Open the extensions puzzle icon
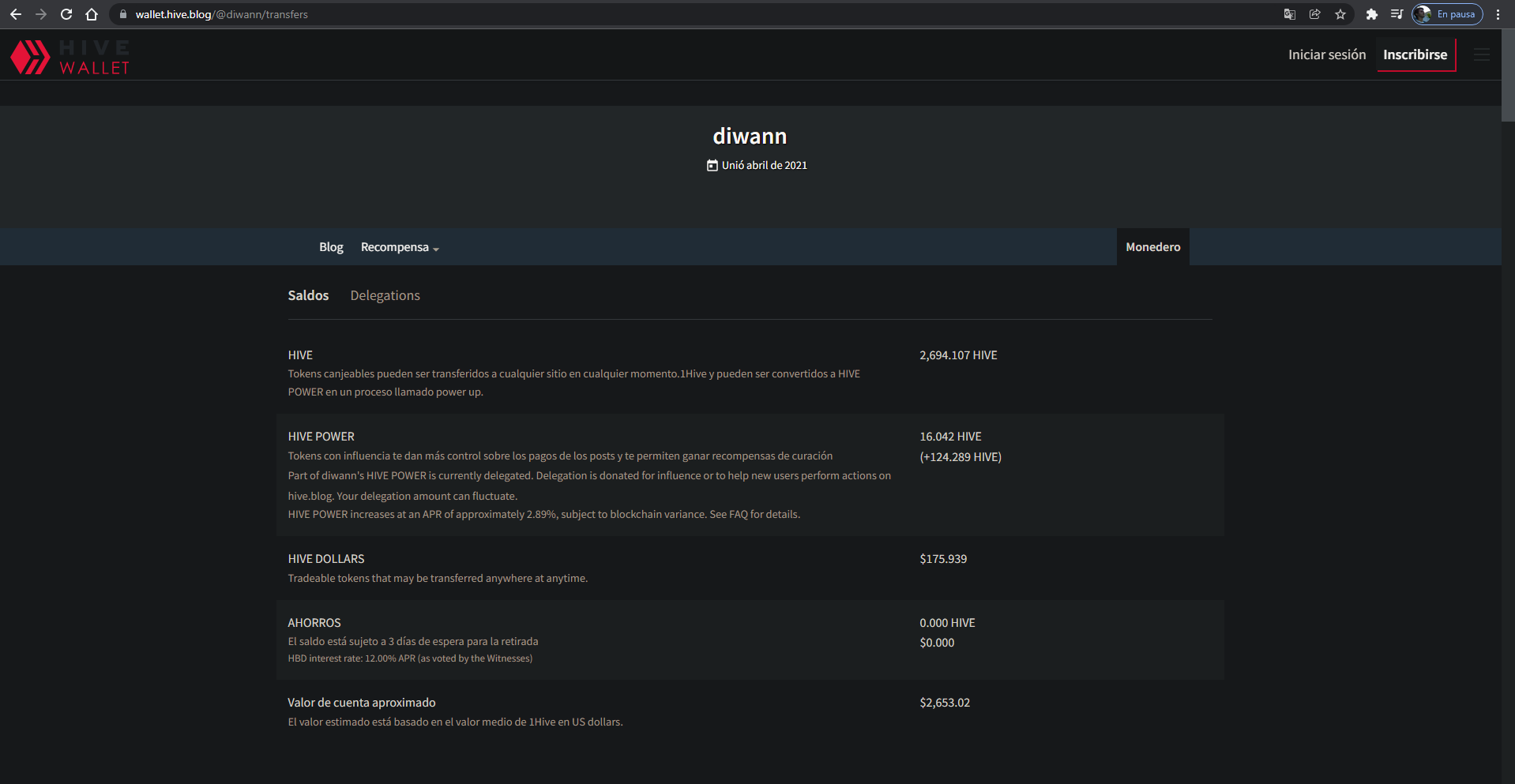Image resolution: width=1515 pixels, height=784 pixels. 1372,14
